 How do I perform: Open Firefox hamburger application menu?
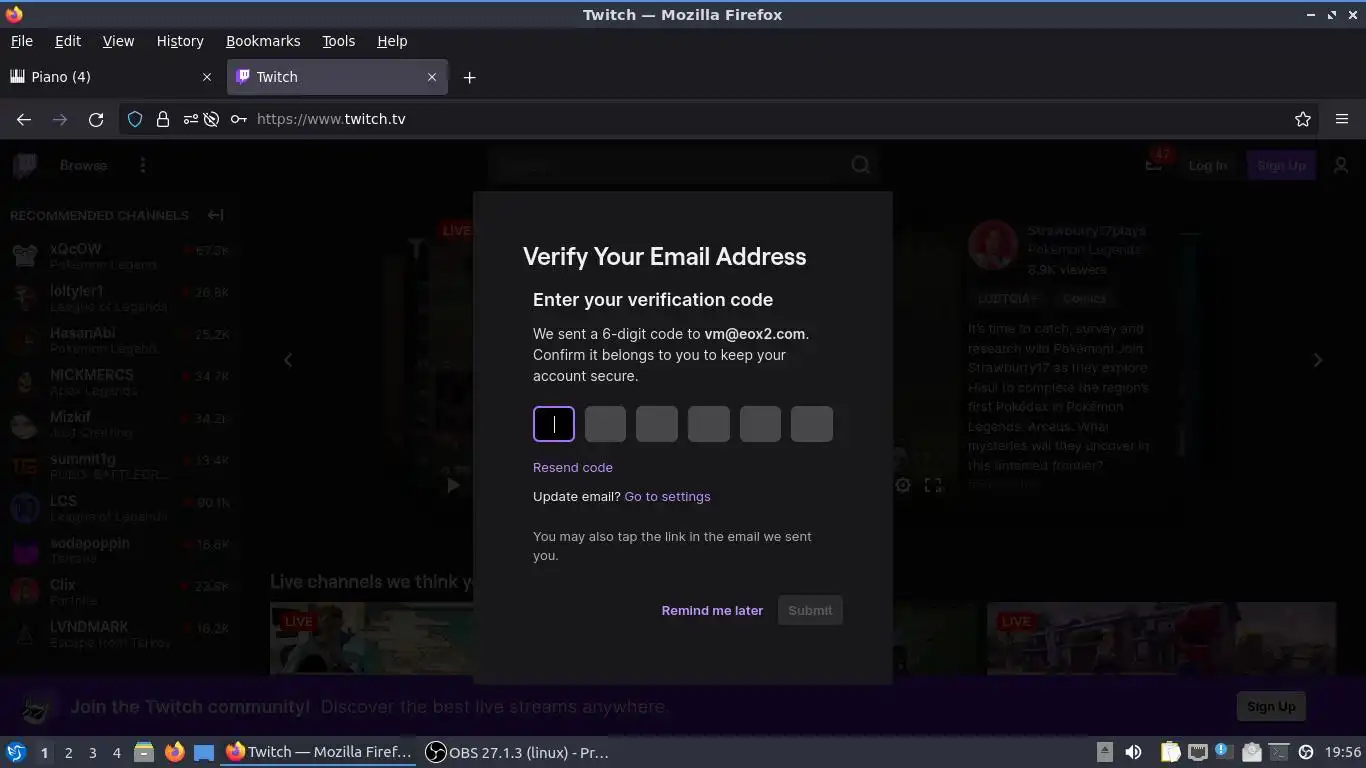click(1342, 119)
